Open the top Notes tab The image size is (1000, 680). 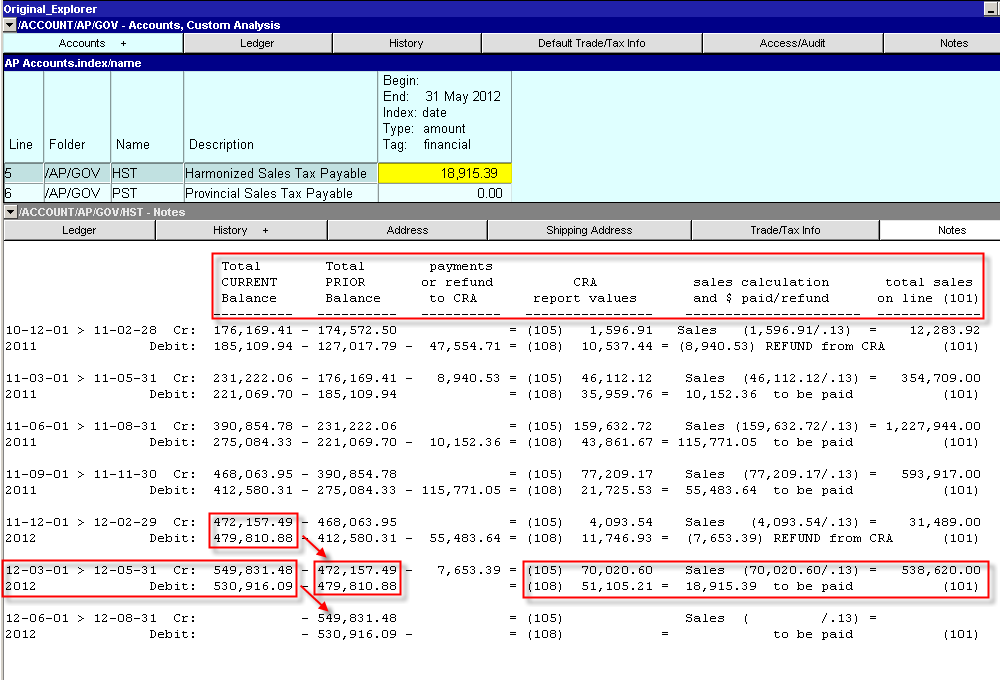(953, 43)
